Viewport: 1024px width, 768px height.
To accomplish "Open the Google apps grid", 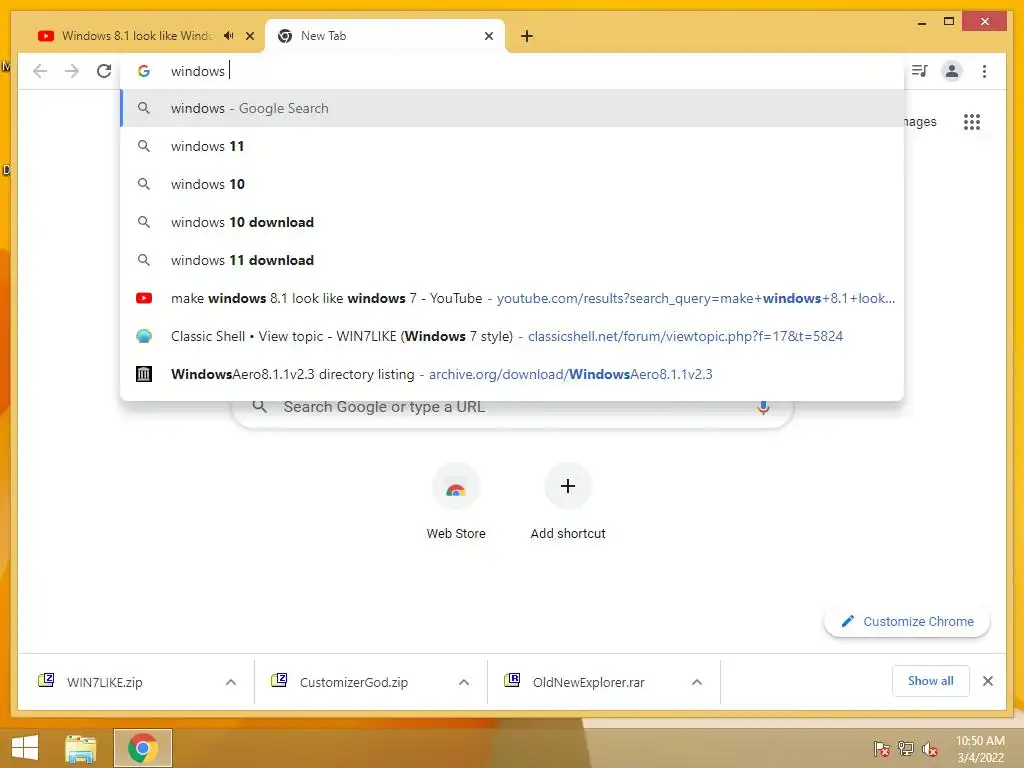I will (972, 121).
